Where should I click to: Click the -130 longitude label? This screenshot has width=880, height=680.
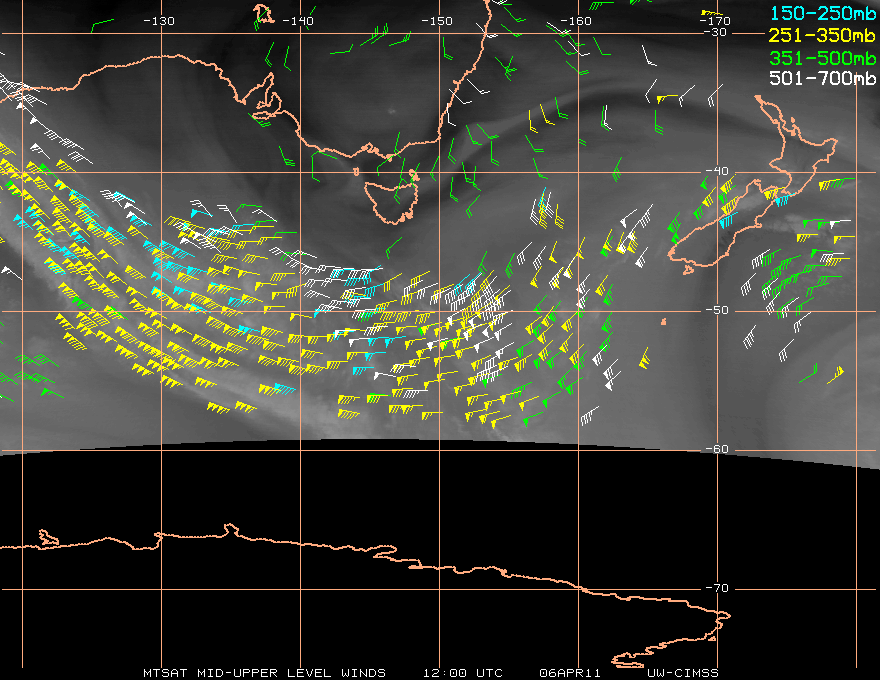(159, 21)
